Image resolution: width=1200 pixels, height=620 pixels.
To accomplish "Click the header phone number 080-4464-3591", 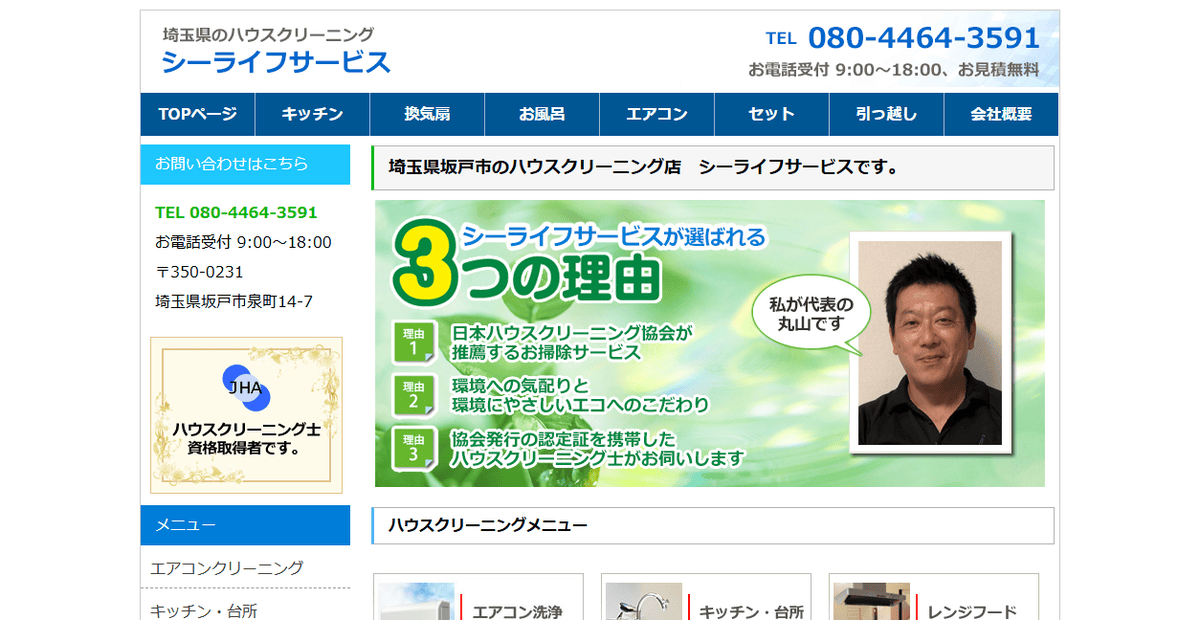I will 923,38.
